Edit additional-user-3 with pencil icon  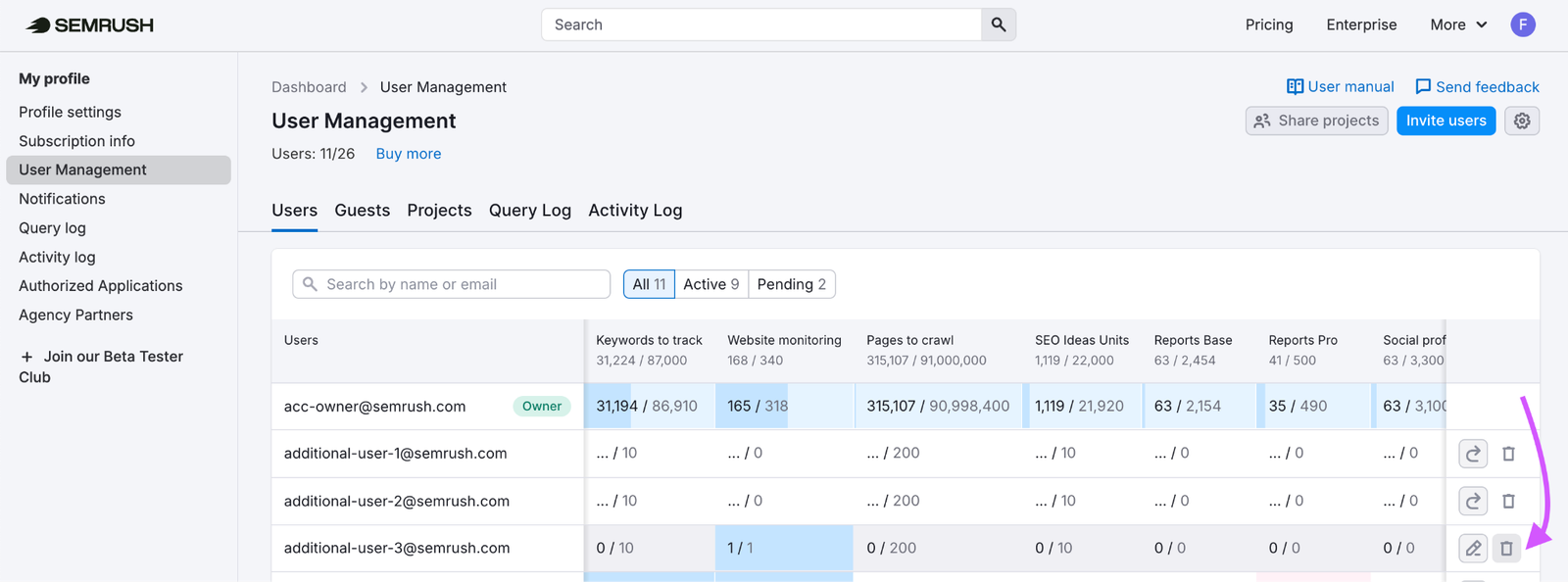point(1473,549)
